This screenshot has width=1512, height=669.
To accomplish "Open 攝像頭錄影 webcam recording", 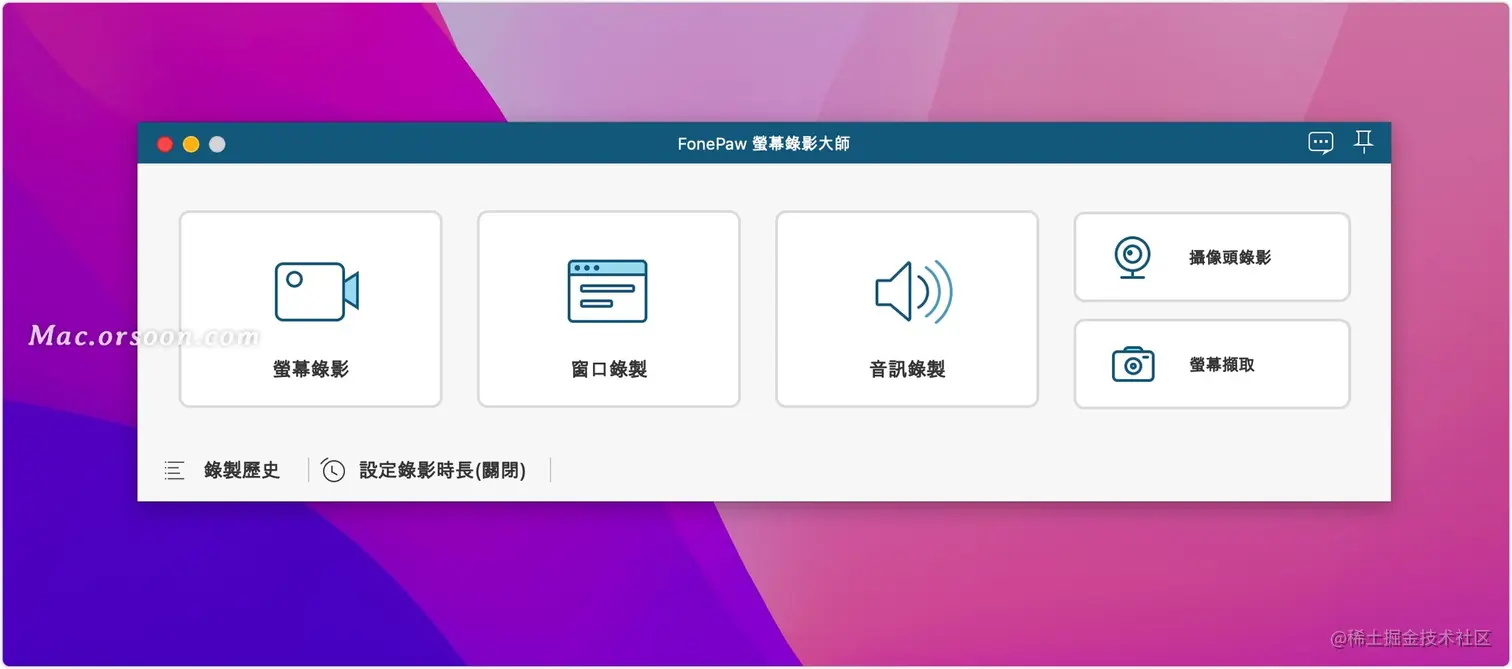I will pyautogui.click(x=1212, y=257).
